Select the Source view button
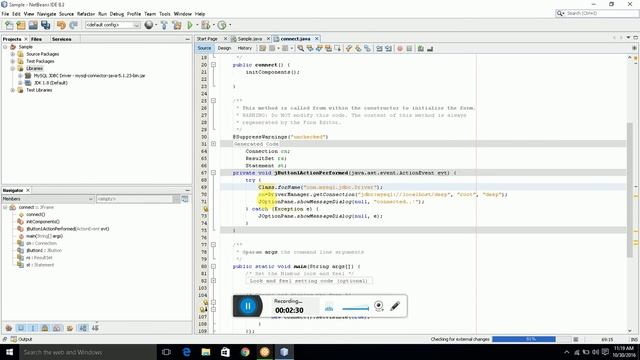640x360 pixels. click(204, 48)
